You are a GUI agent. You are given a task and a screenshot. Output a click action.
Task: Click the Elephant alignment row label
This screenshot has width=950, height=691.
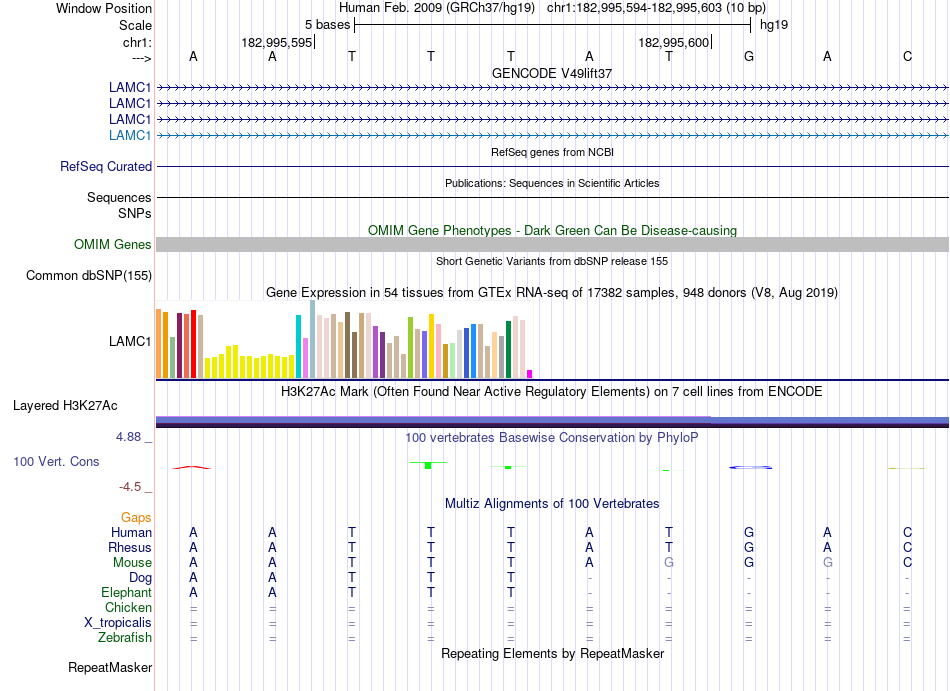126,593
